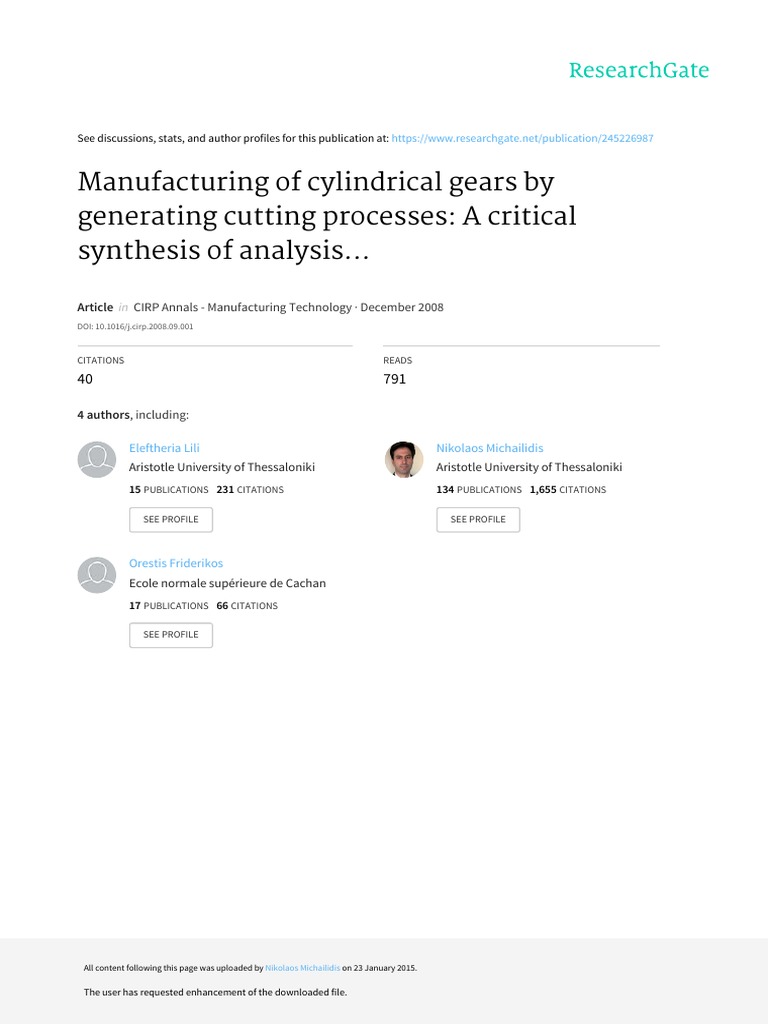
Task: Click the 134 Publications stat
Action: tap(479, 490)
